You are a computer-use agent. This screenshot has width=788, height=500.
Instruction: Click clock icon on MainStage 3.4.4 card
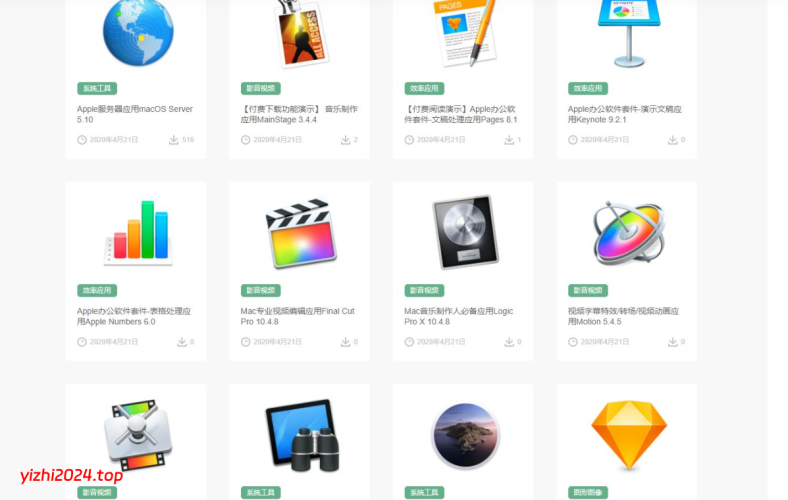click(246, 140)
